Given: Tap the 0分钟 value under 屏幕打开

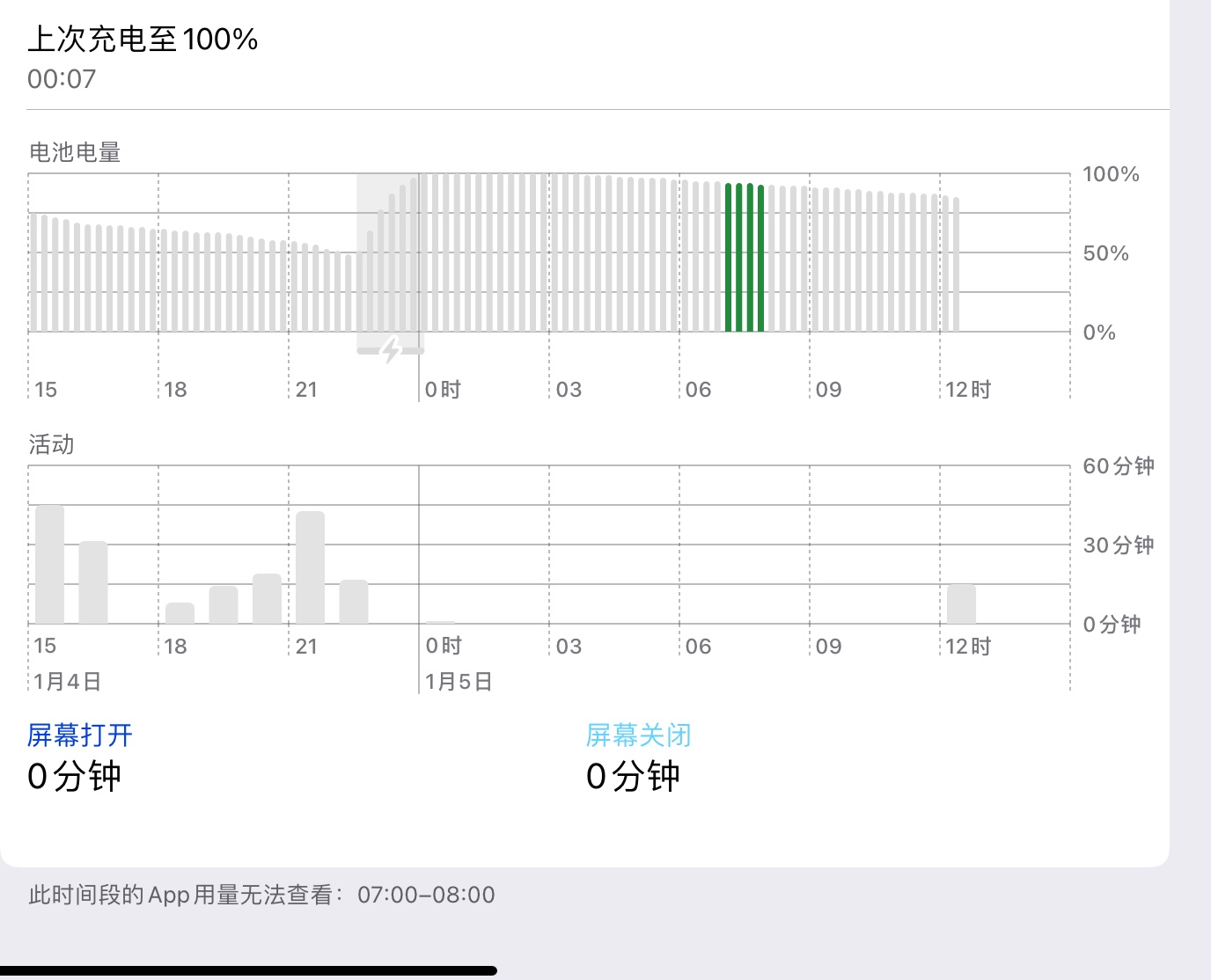Looking at the screenshot, I should [74, 776].
